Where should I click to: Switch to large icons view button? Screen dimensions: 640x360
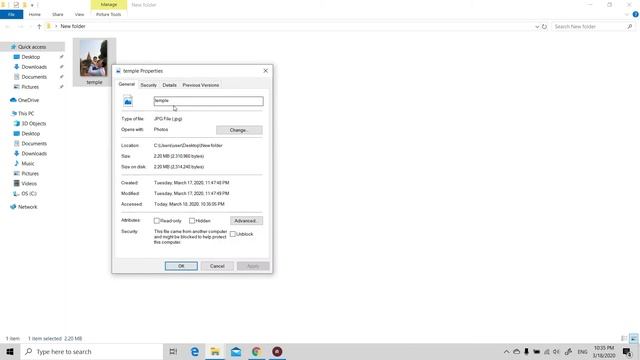(x=633, y=338)
